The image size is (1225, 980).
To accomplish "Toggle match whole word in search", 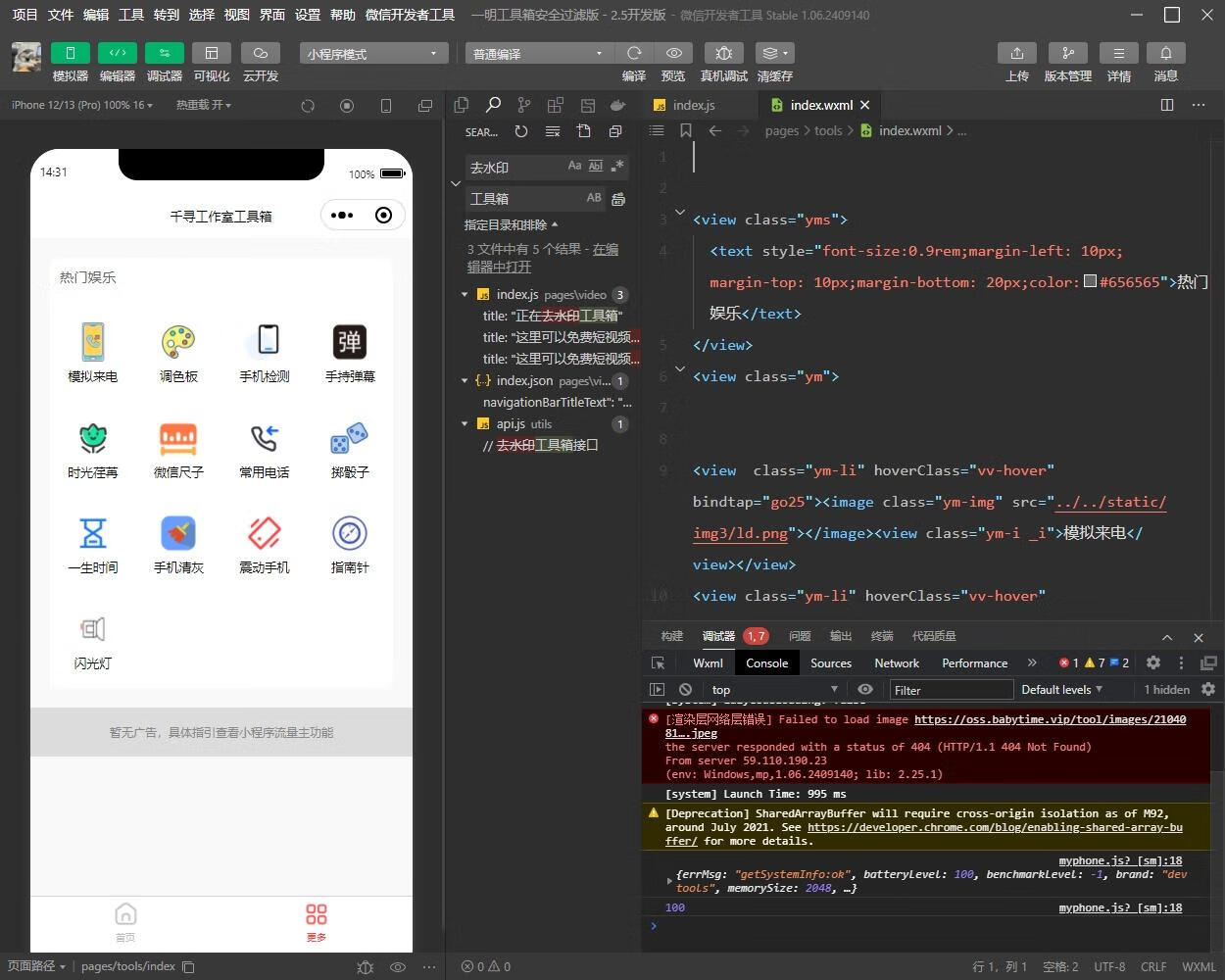I will [596, 167].
